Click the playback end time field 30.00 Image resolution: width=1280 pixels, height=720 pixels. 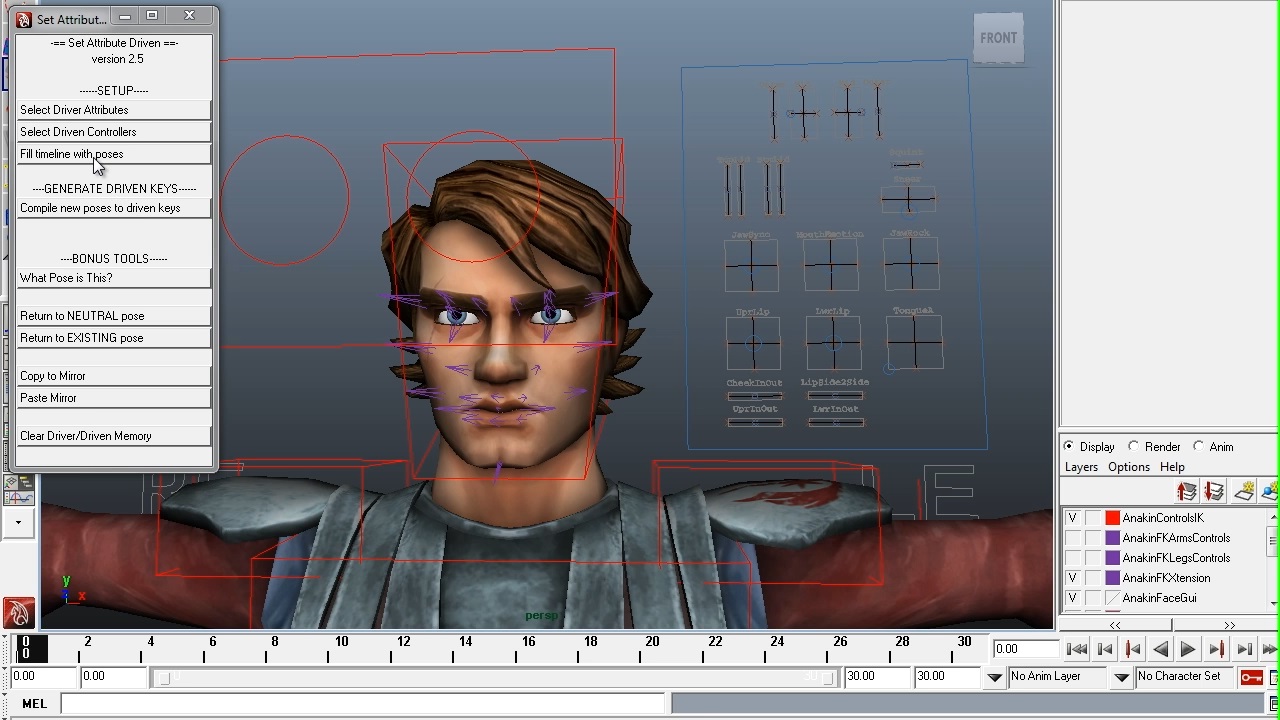click(x=876, y=677)
